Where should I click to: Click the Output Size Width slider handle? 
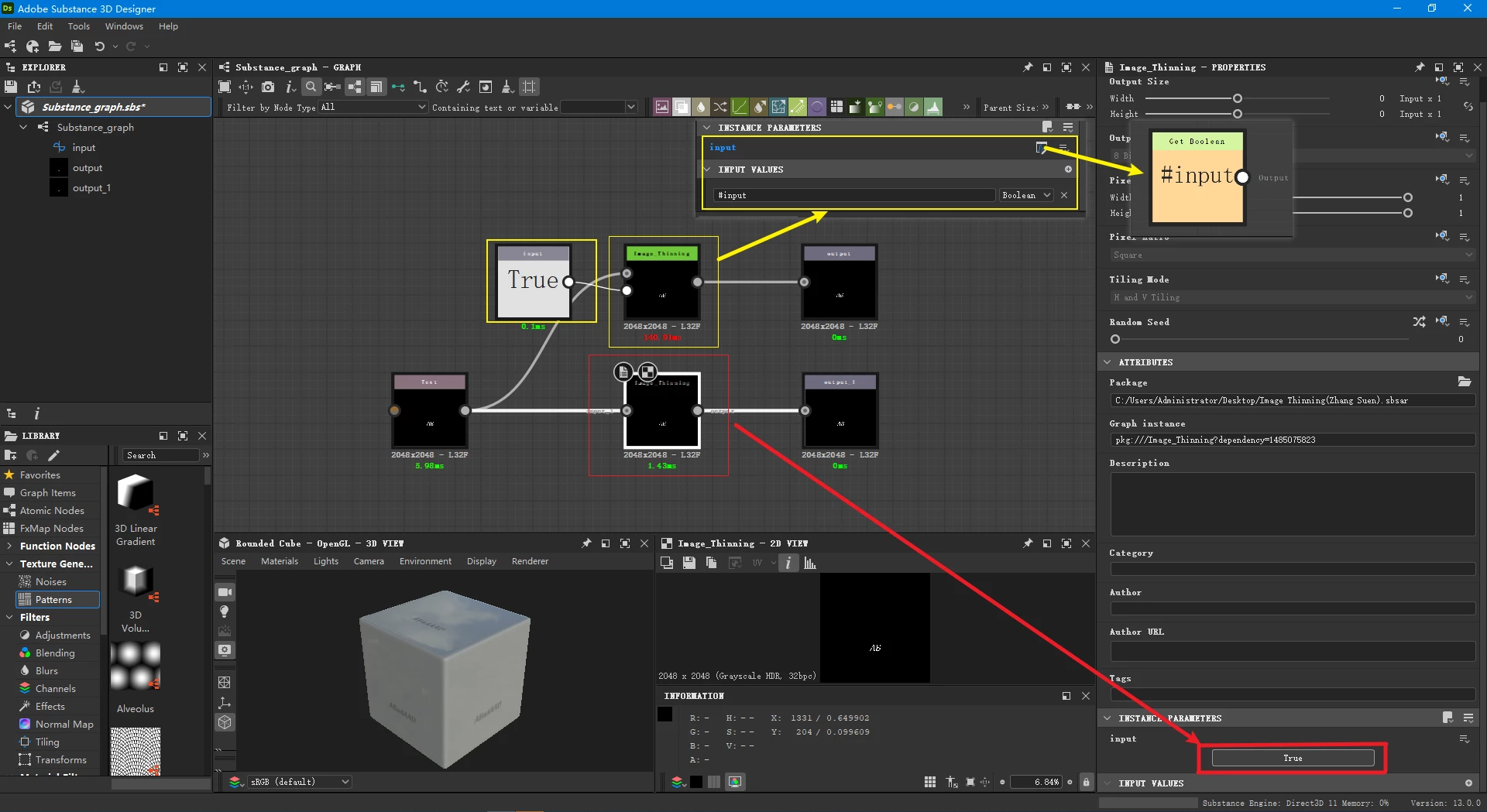(1238, 98)
